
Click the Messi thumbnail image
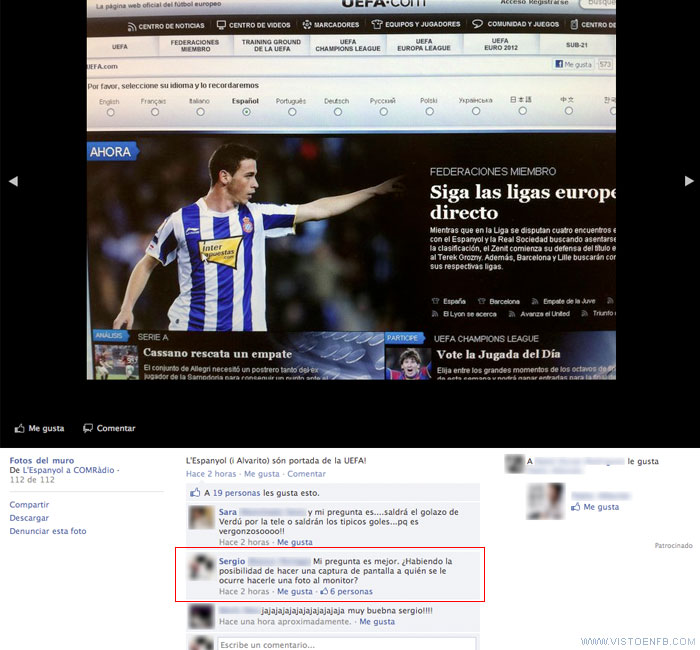408,364
